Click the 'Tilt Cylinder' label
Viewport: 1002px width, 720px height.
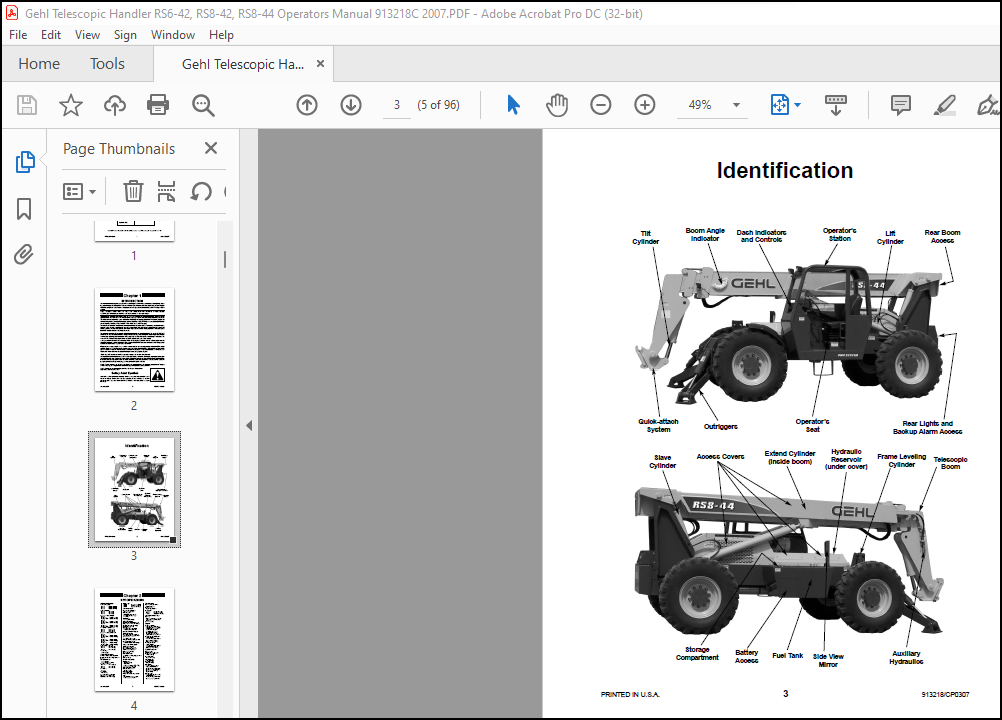click(645, 238)
